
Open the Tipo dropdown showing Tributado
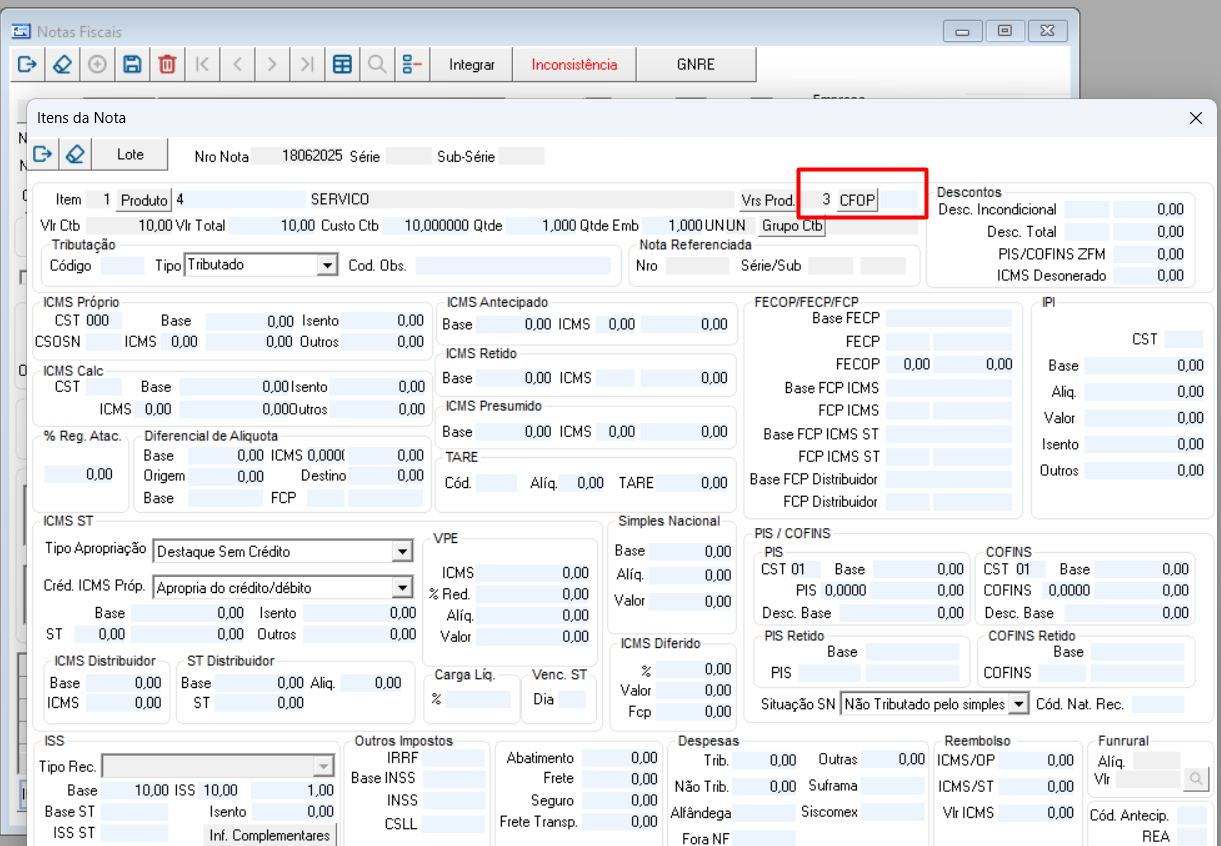point(326,266)
